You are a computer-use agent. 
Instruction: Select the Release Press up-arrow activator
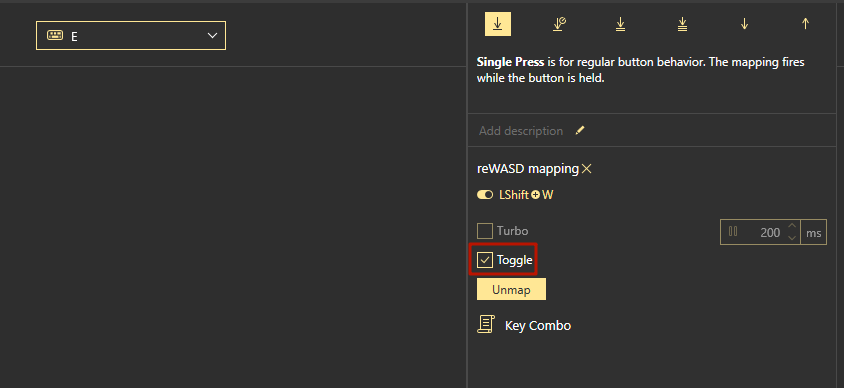[x=805, y=24]
